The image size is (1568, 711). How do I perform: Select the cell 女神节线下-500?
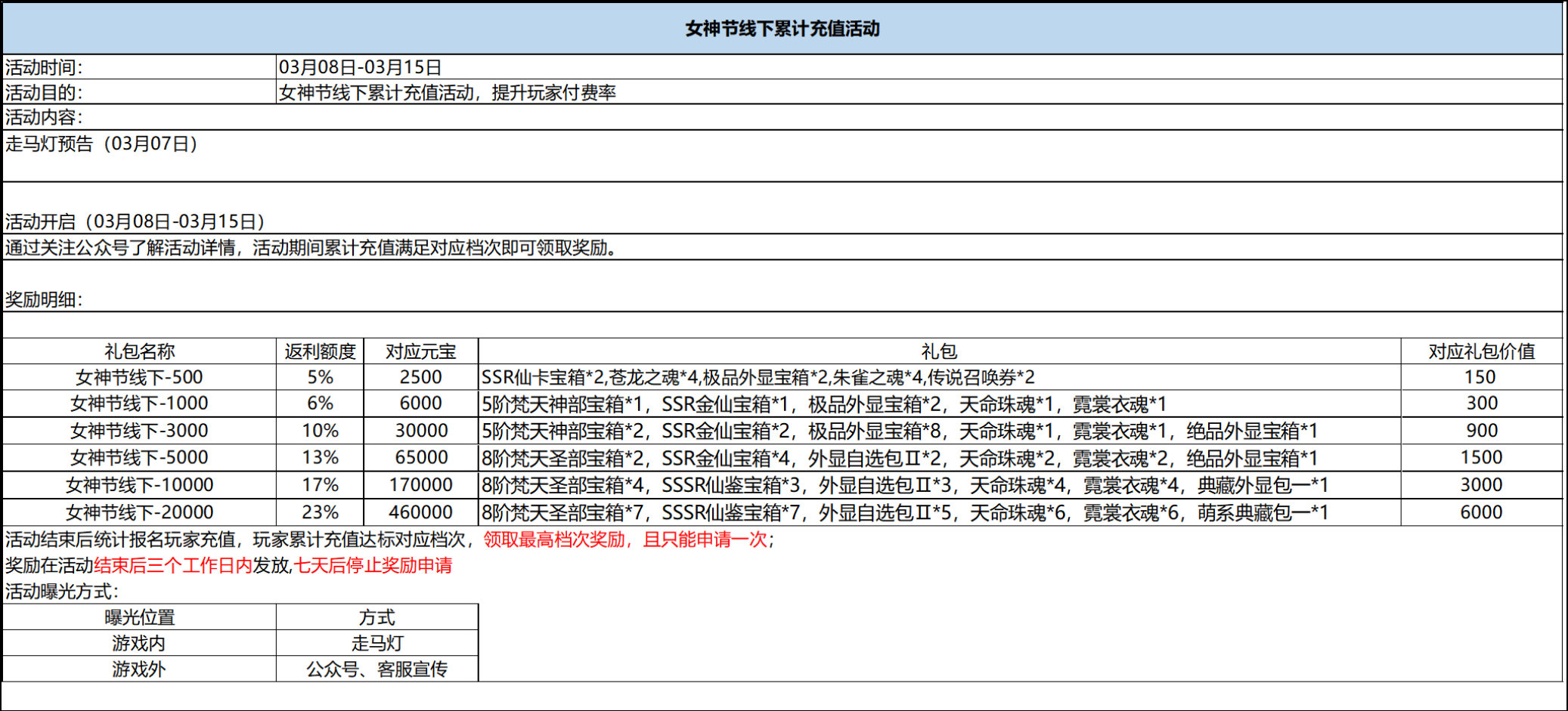pos(140,377)
